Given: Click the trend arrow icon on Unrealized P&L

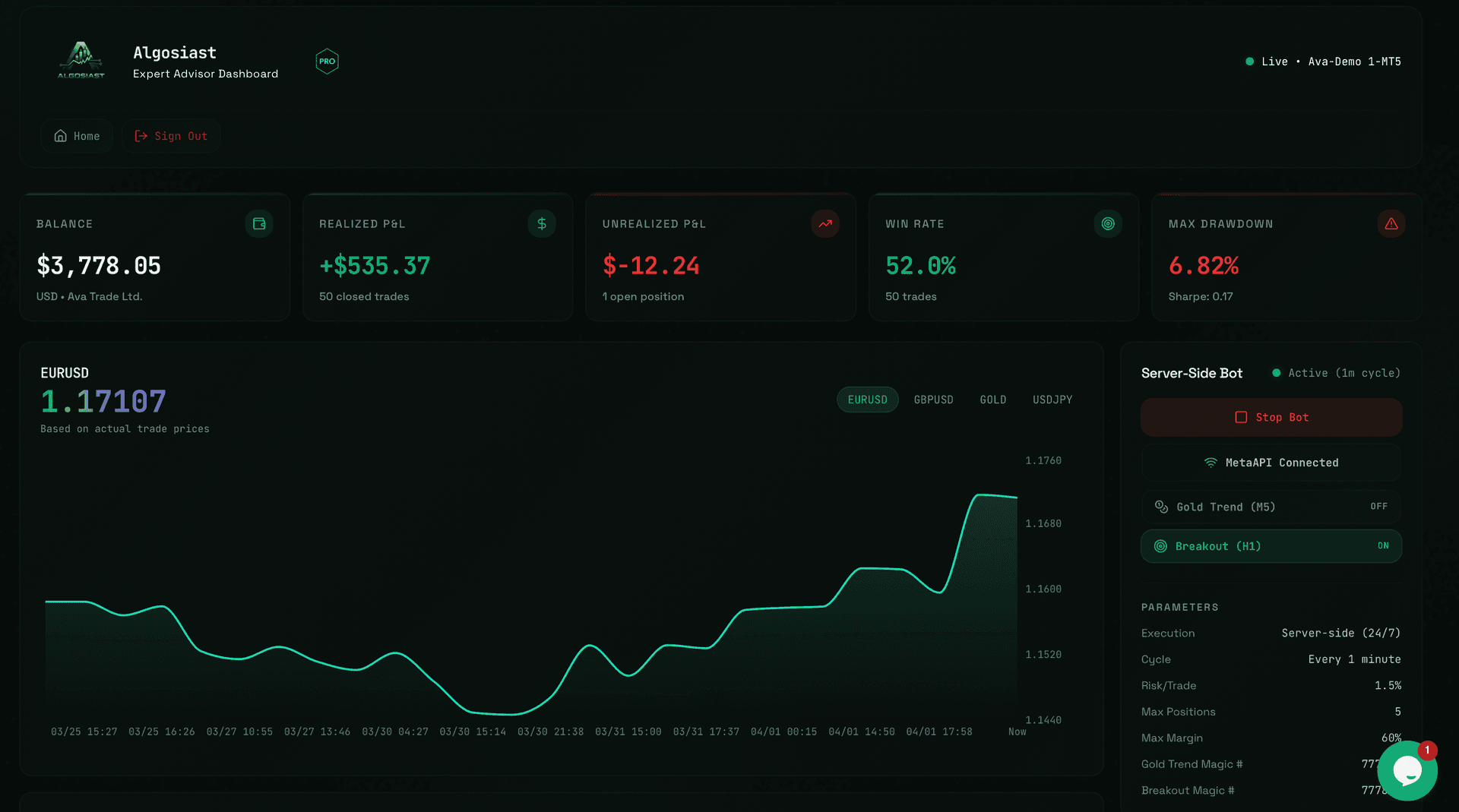Looking at the screenshot, I should point(825,224).
